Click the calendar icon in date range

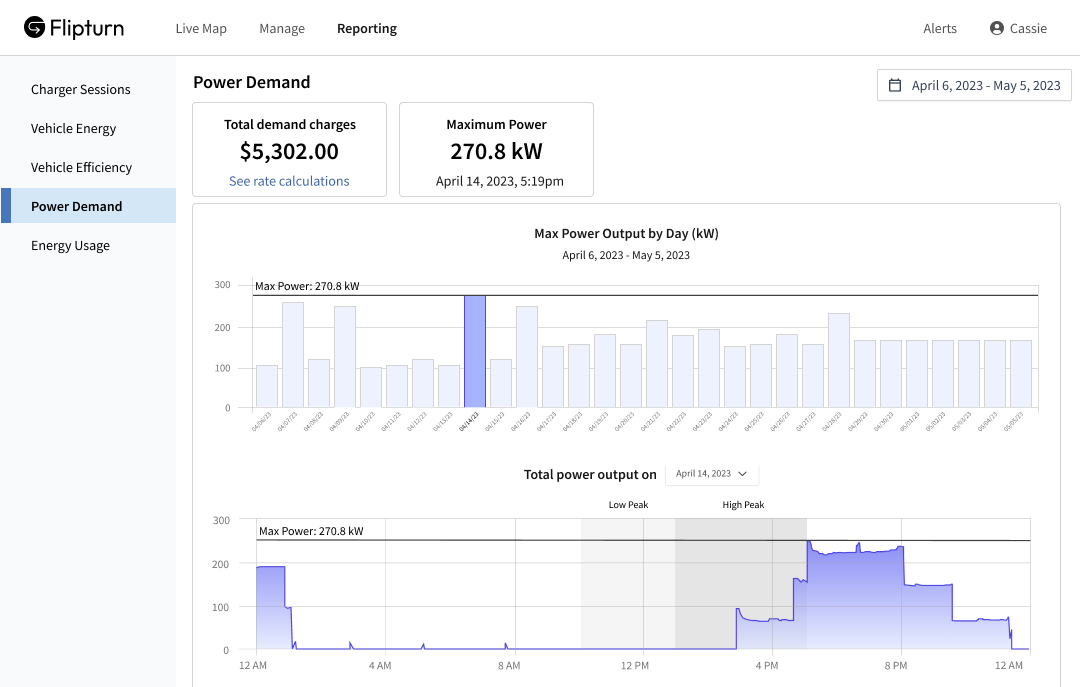895,85
